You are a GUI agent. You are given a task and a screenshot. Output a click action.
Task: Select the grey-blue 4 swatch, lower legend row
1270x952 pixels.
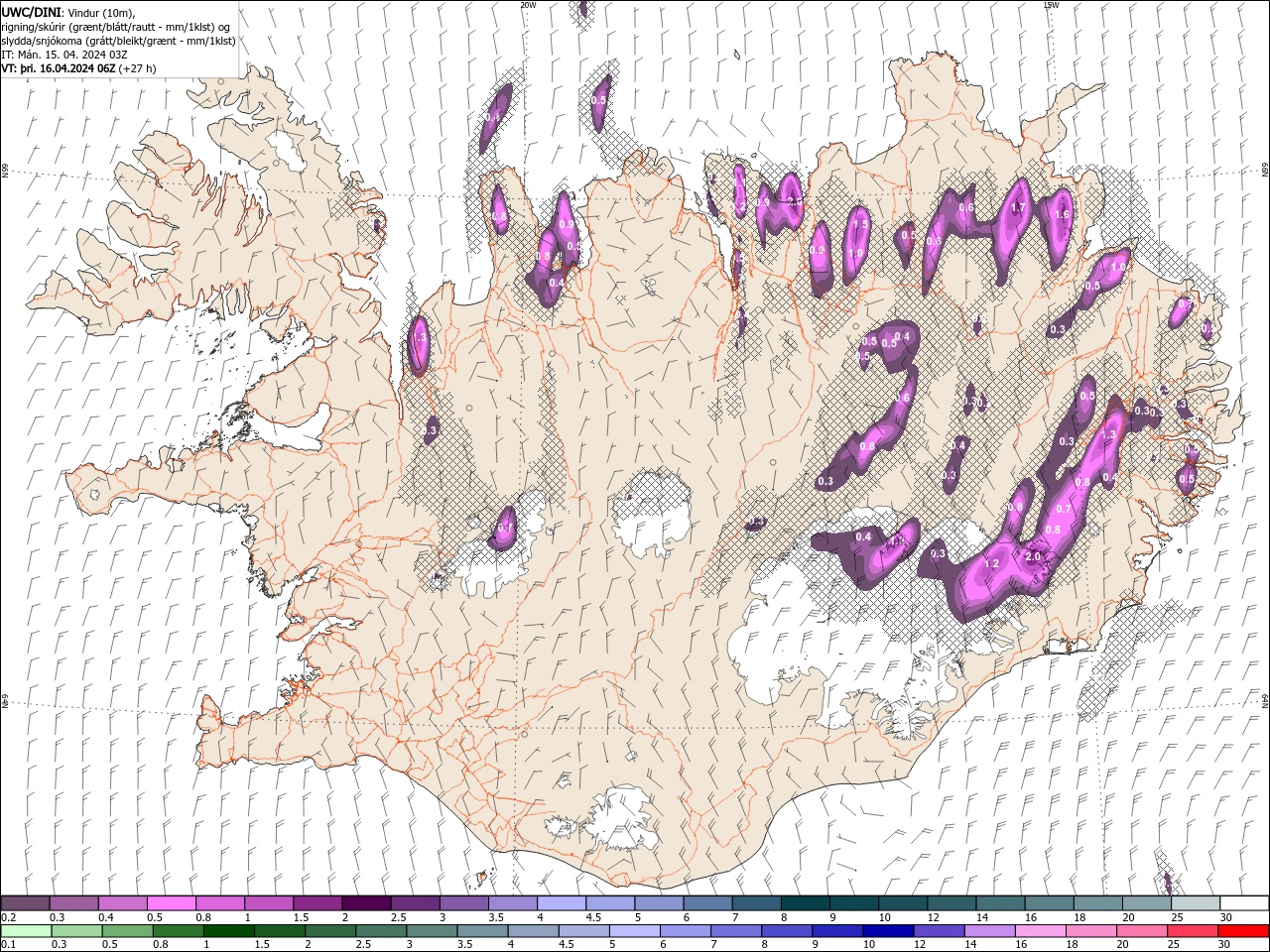(532, 931)
